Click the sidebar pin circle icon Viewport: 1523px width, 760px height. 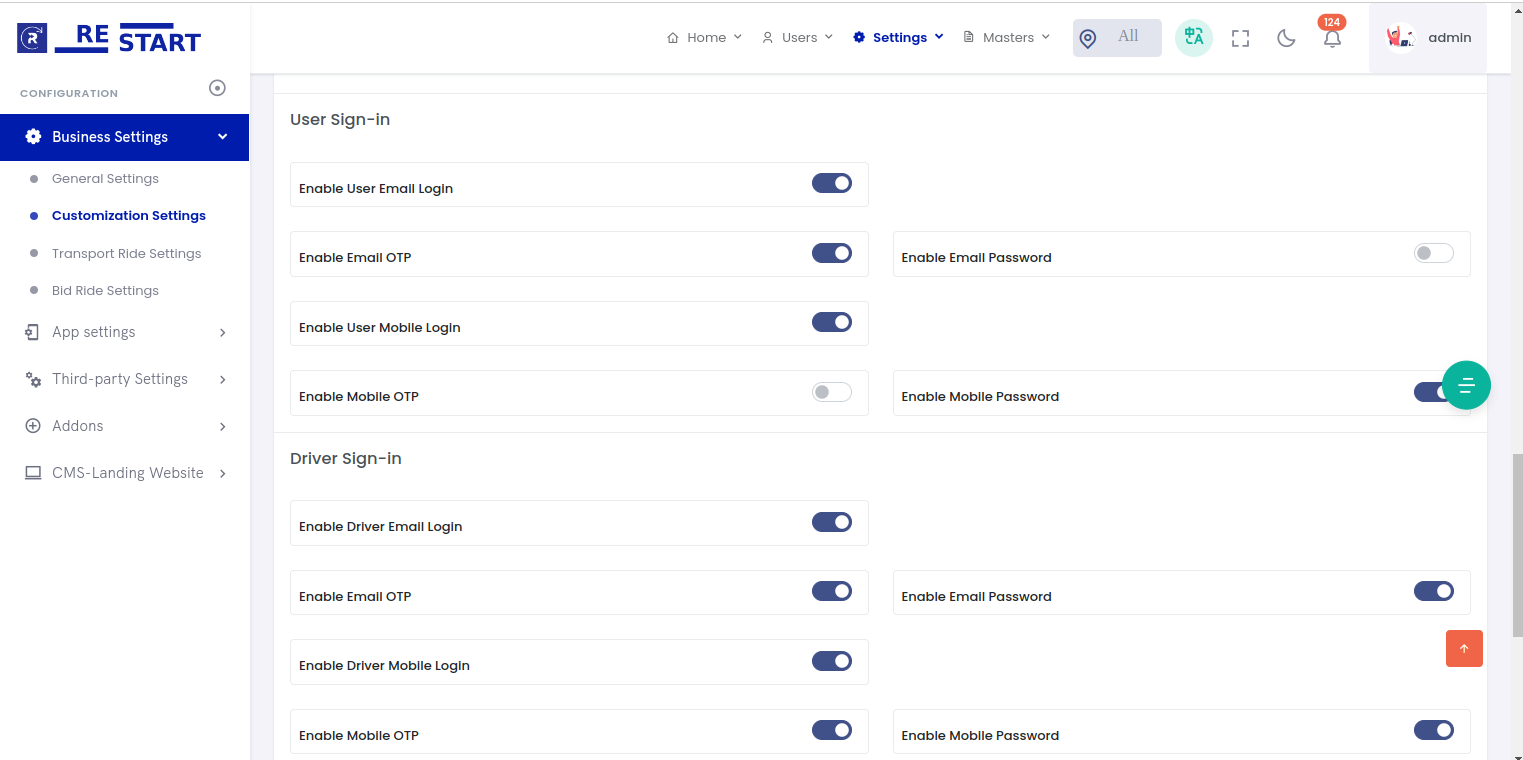pos(217,88)
